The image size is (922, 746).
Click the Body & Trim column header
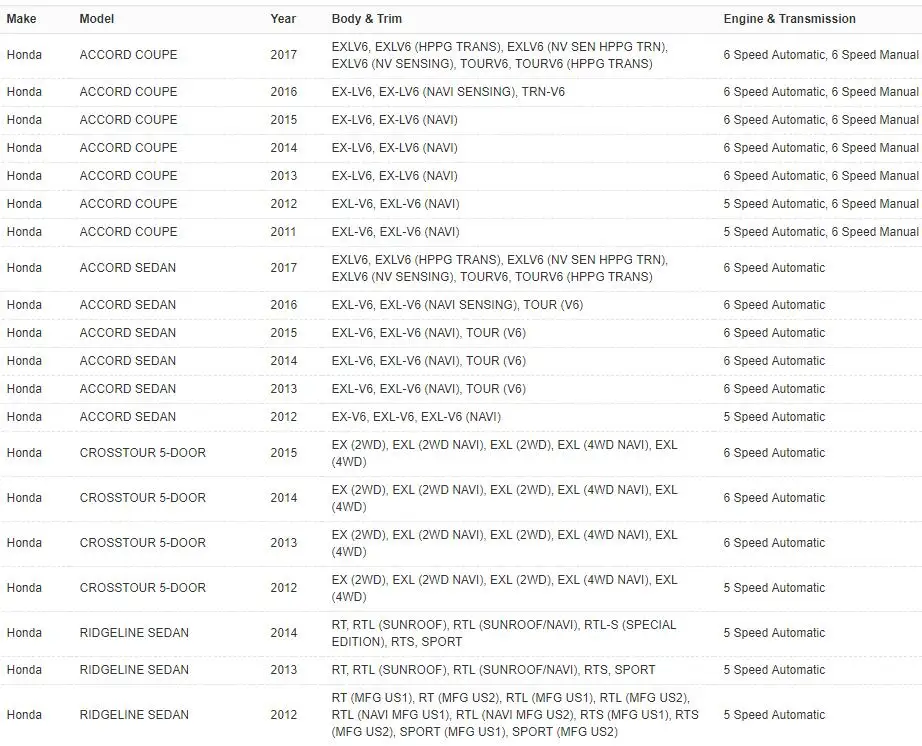coord(366,19)
